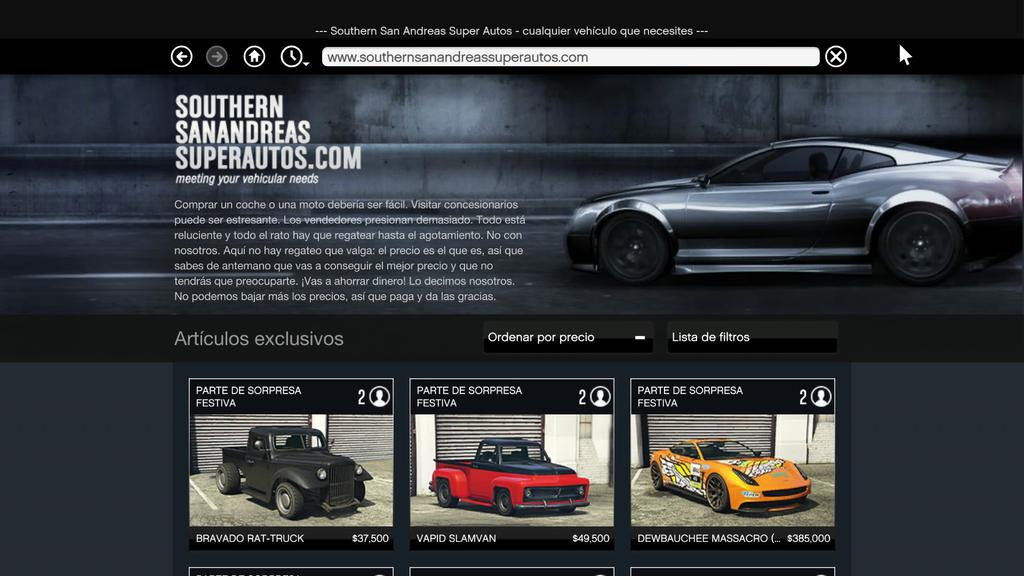Click the player count icon on Rat-Truck card
1024x576 pixels.
[x=379, y=396]
